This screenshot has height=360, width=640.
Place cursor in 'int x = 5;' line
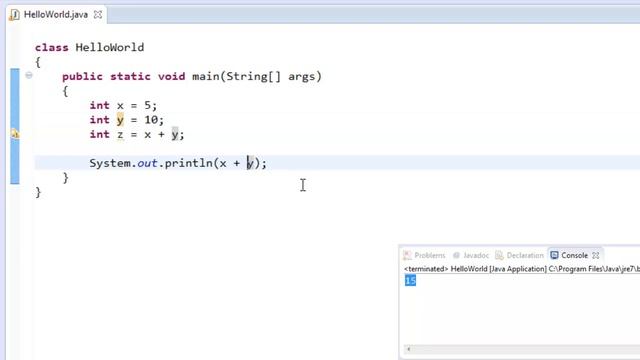point(123,105)
